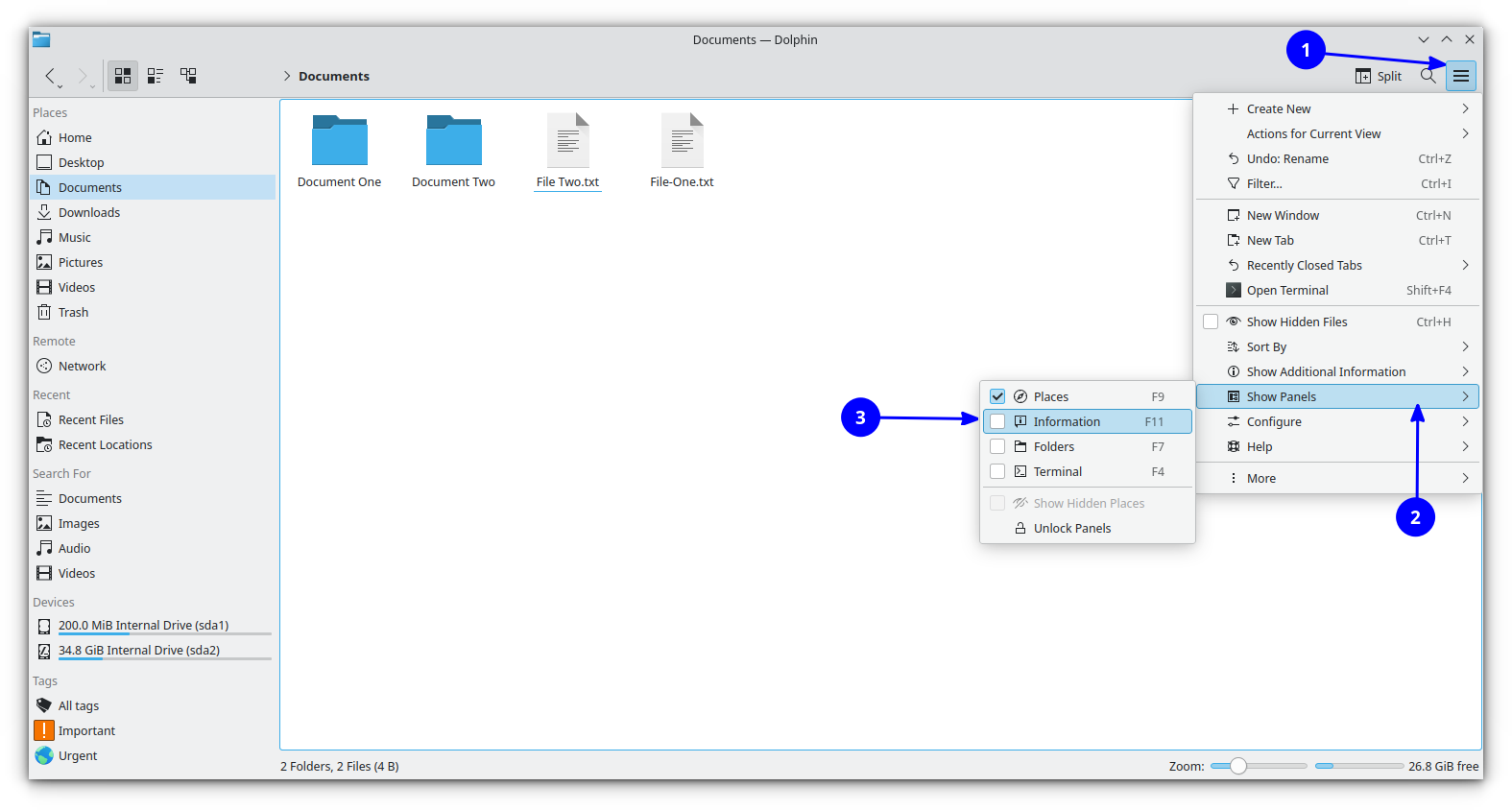Viewport: 1512px width, 810px height.
Task: Open the hamburger menu button
Action: pos(1460,76)
